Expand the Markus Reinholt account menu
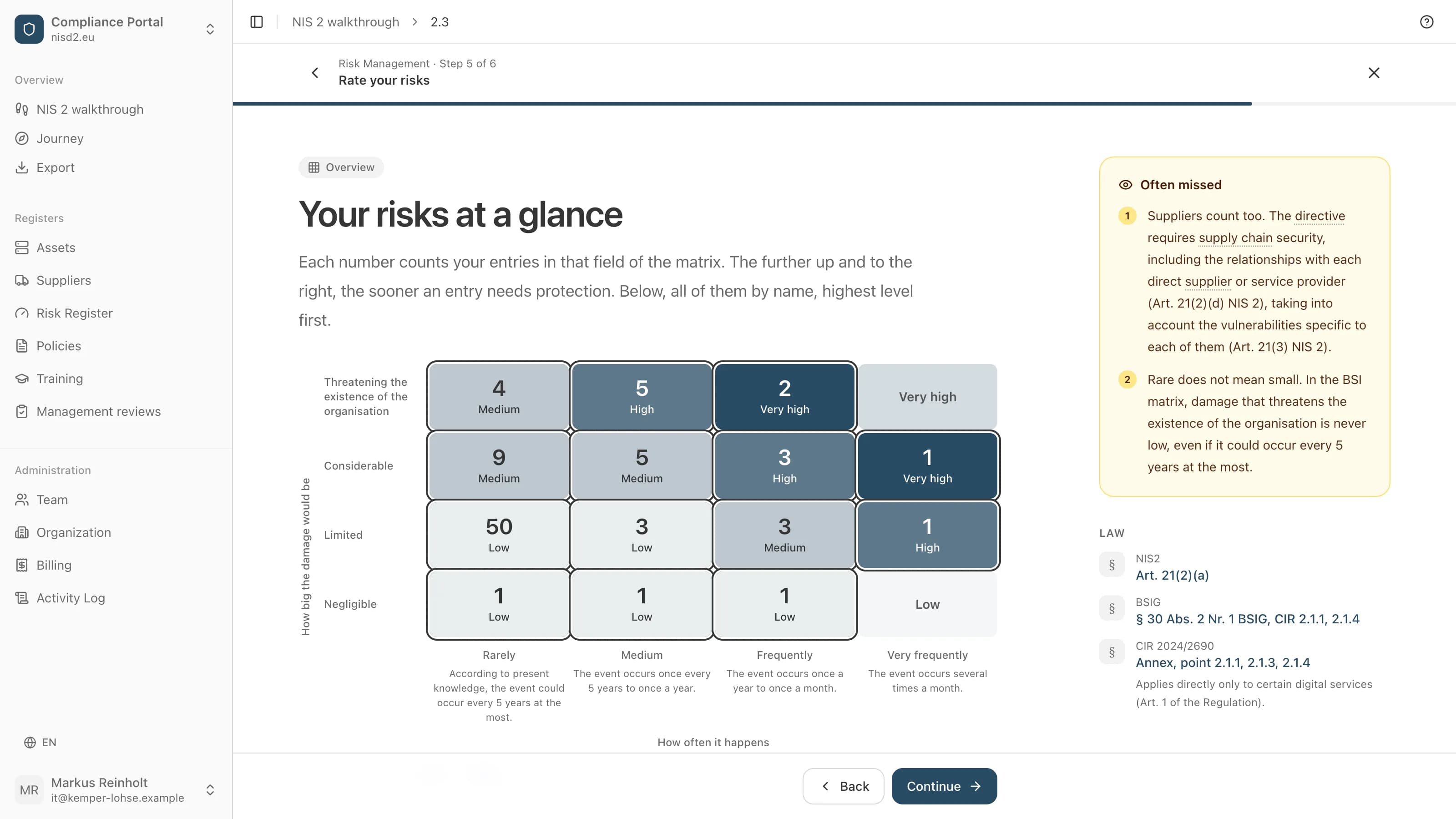Viewport: 1456px width, 819px height. [x=210, y=789]
